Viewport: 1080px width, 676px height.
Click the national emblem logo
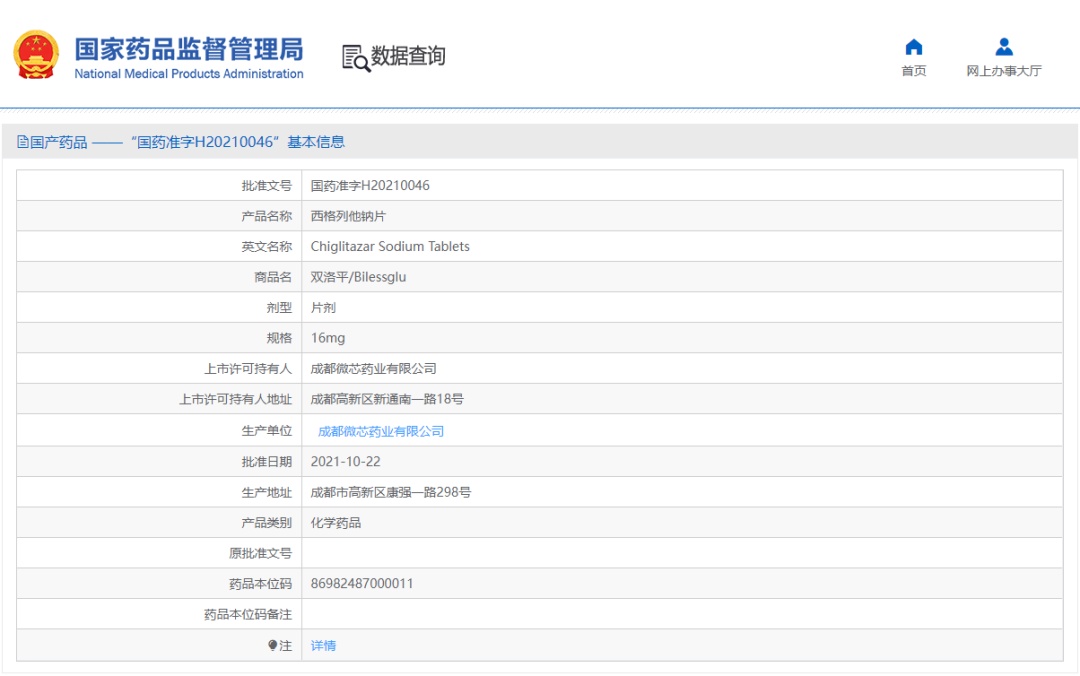click(x=36, y=55)
